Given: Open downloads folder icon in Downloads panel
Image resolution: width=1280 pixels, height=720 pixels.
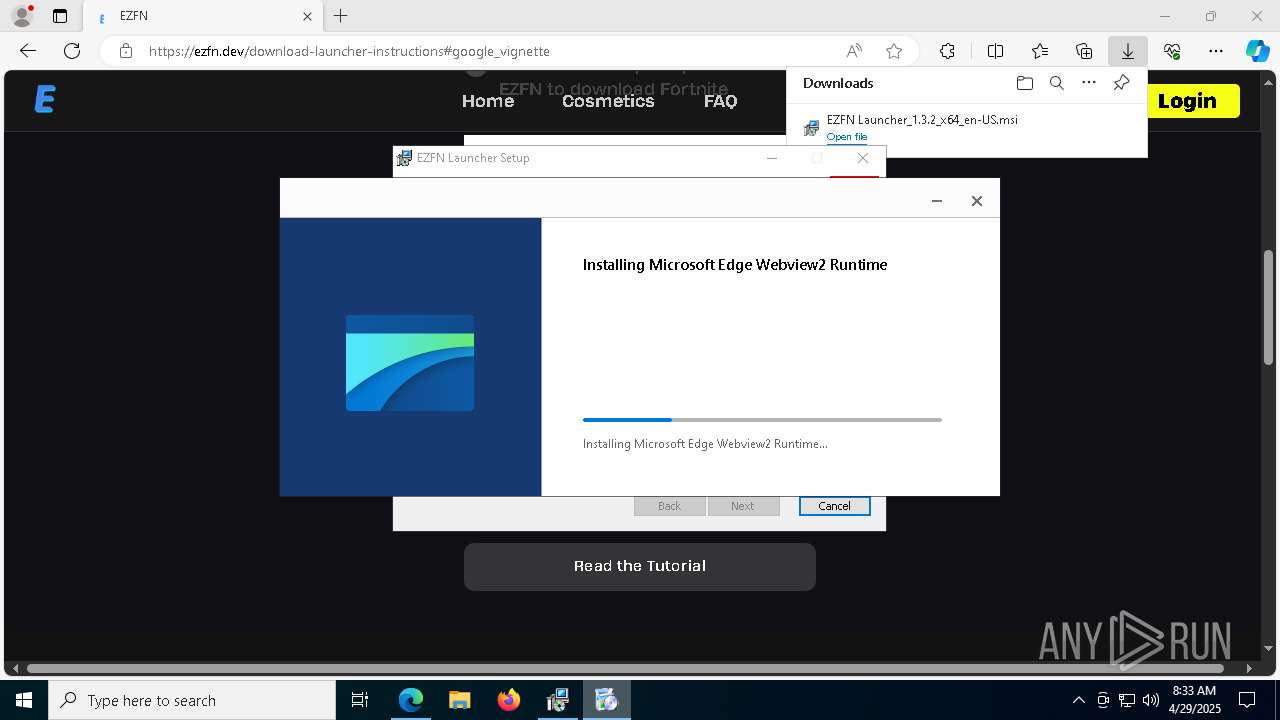Looking at the screenshot, I should pos(1024,83).
